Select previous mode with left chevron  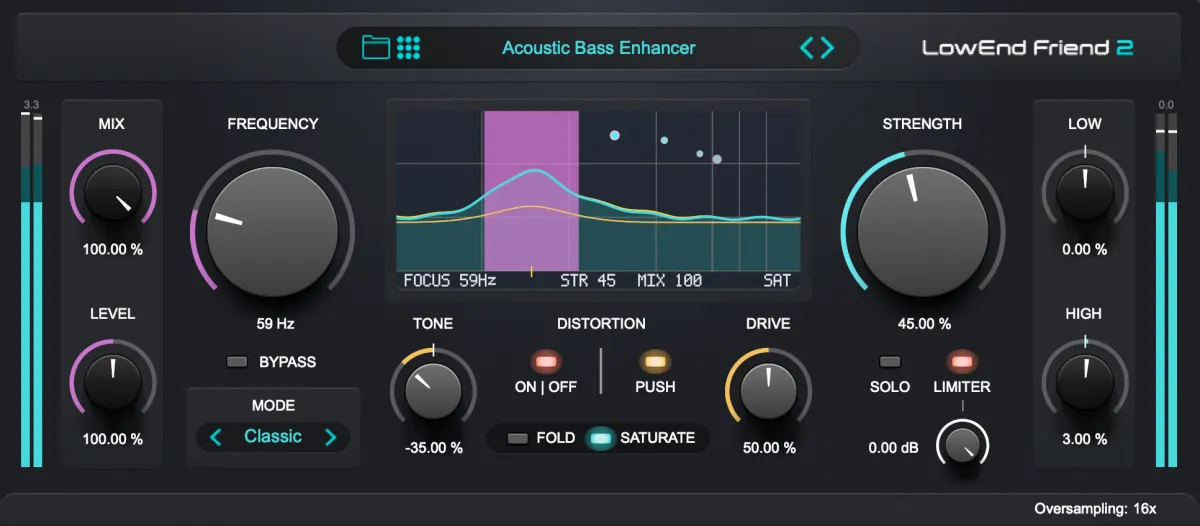click(x=215, y=437)
